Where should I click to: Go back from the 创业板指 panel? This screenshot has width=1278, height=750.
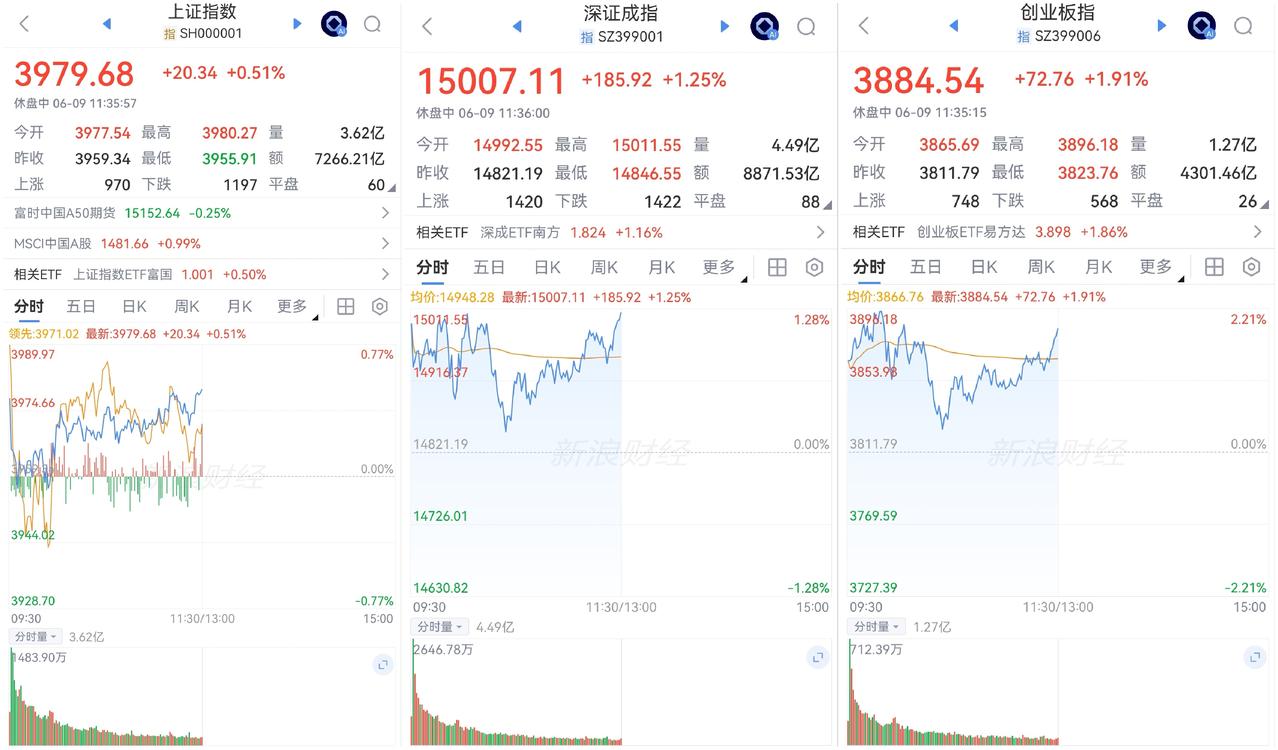click(x=864, y=26)
